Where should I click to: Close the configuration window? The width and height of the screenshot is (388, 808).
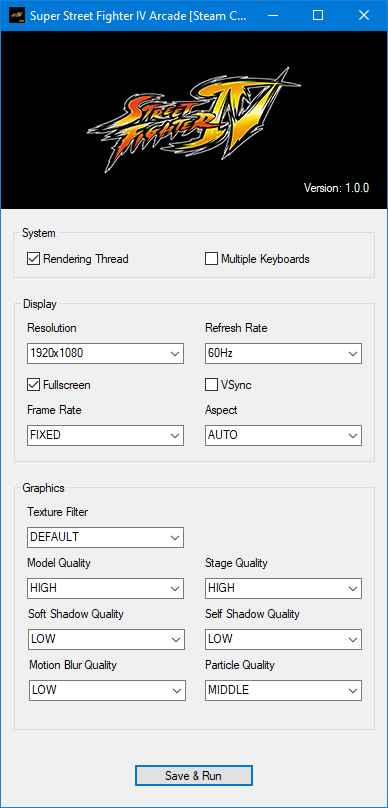(x=364, y=15)
